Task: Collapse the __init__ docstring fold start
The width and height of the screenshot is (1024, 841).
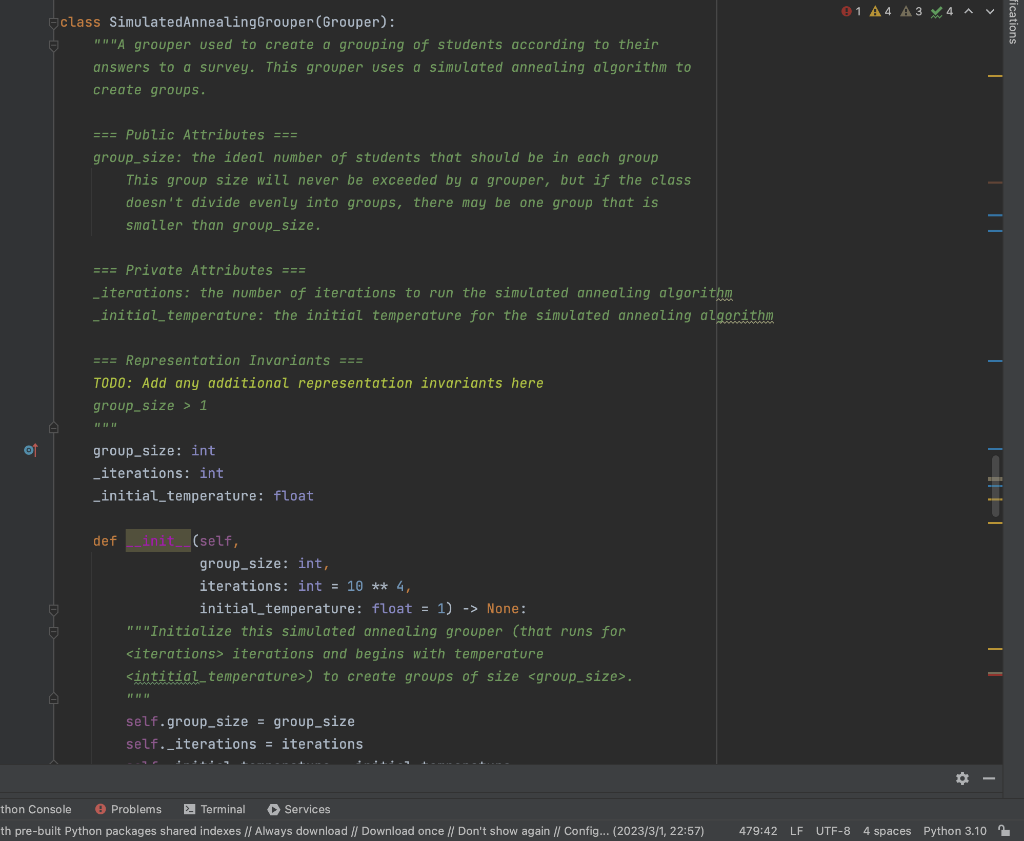Action: 54,631
